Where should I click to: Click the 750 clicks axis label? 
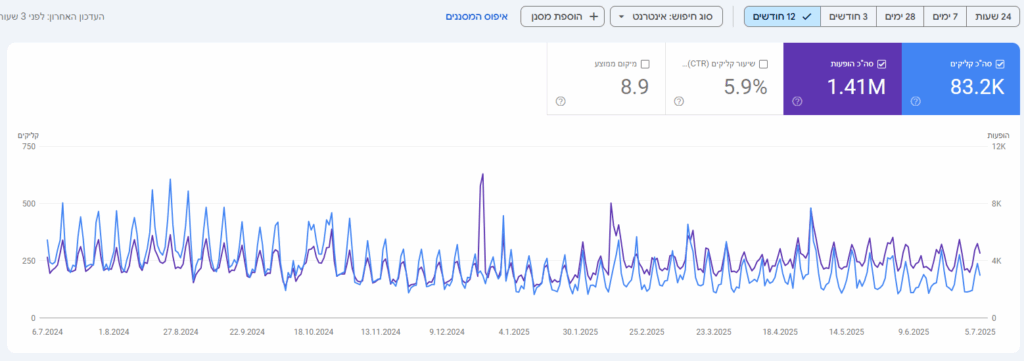click(x=29, y=146)
